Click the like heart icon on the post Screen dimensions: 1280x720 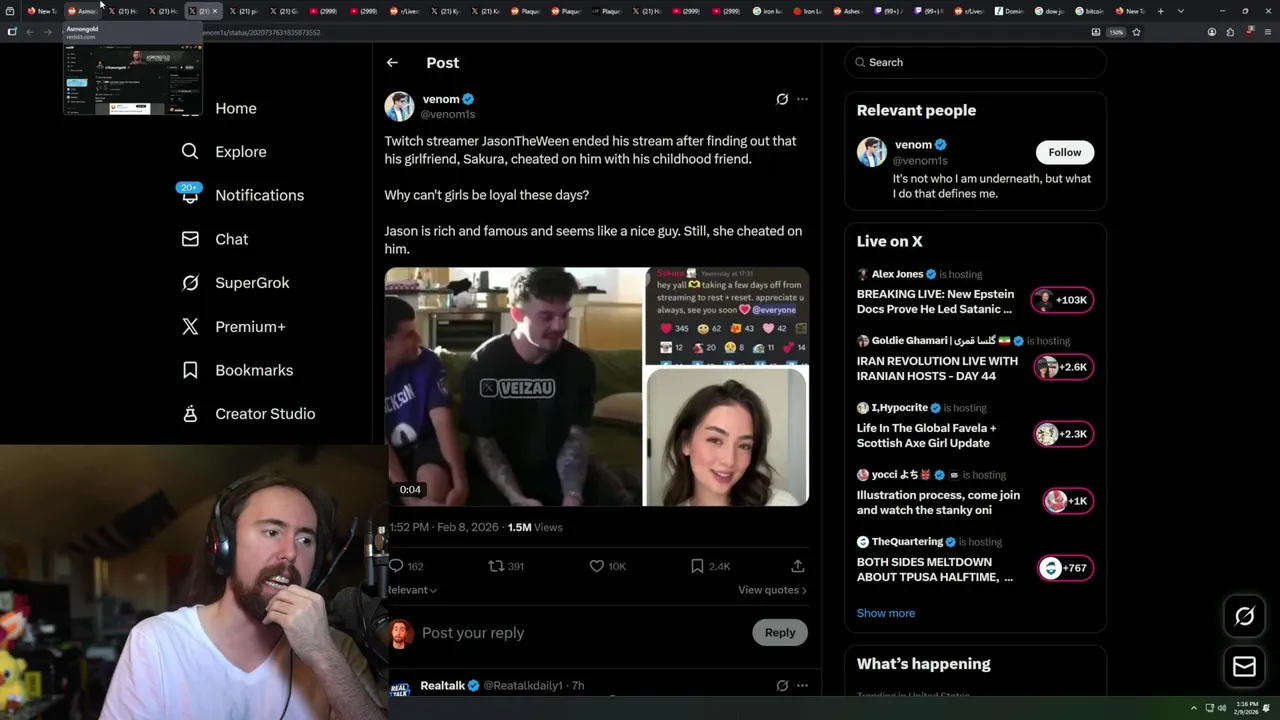pos(597,566)
